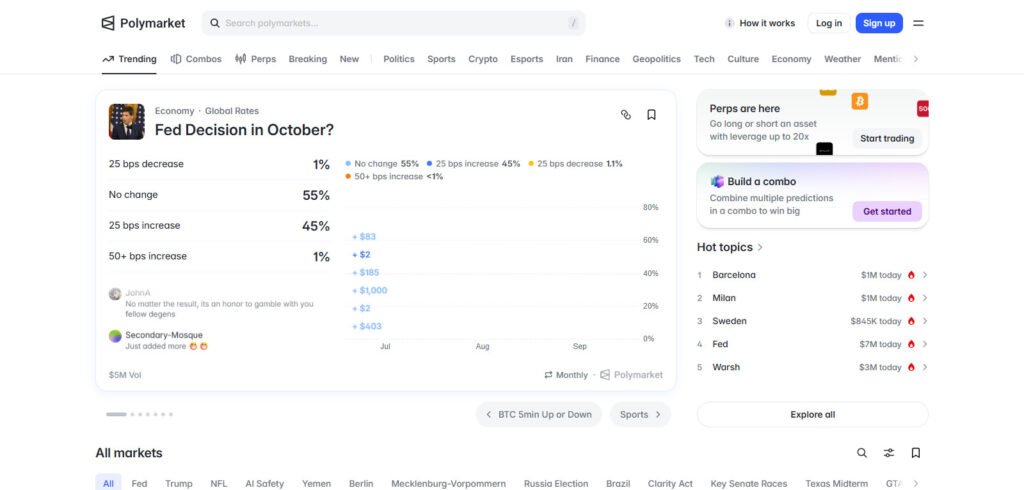
Task: Select the Mecklenburg-Vorpommern filter chip
Action: pyautogui.click(x=448, y=483)
